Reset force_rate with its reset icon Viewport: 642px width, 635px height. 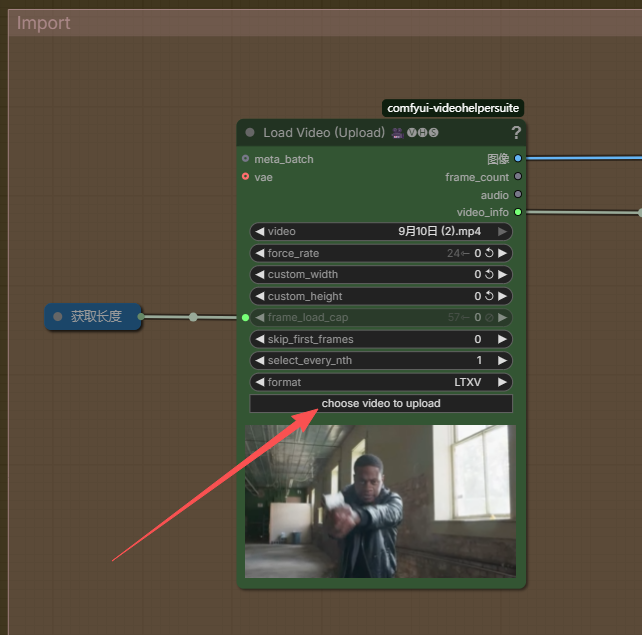tap(489, 253)
